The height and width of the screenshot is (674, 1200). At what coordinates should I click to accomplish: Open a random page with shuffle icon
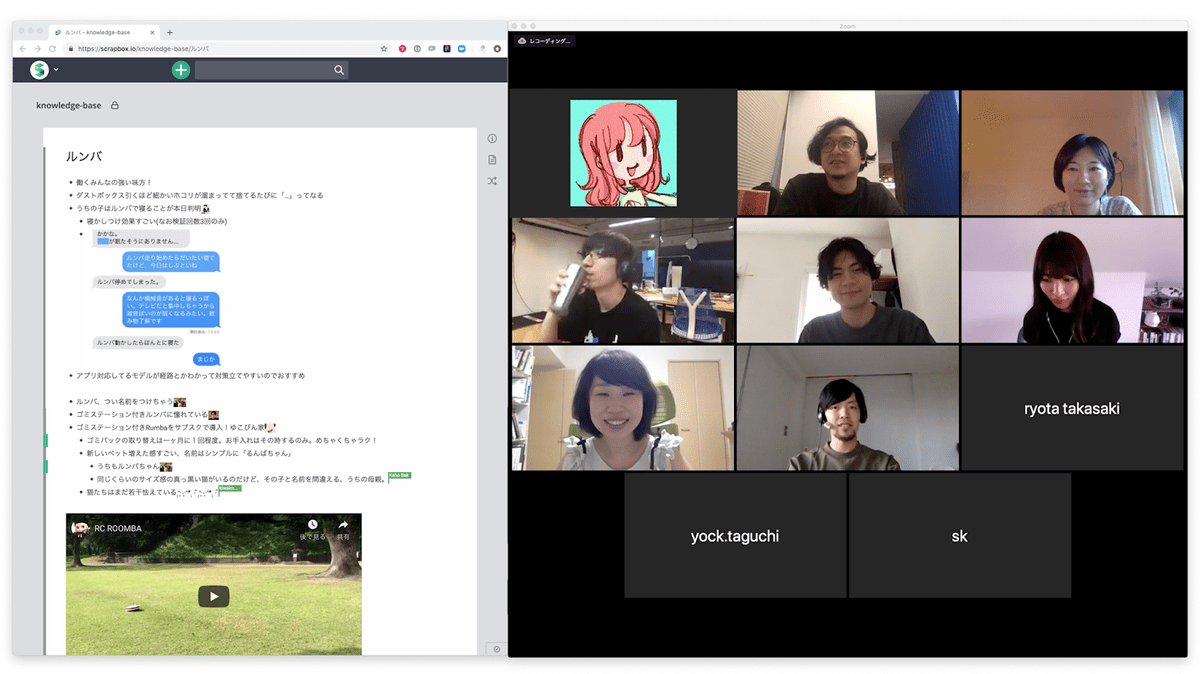[492, 181]
